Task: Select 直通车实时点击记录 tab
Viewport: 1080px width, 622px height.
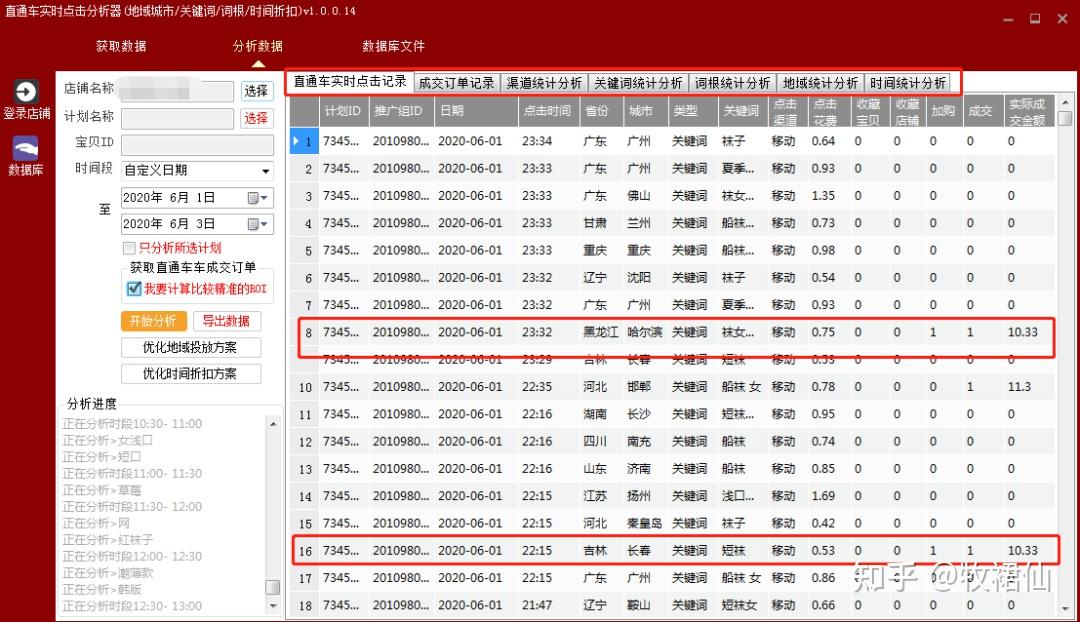Action: tap(350, 81)
